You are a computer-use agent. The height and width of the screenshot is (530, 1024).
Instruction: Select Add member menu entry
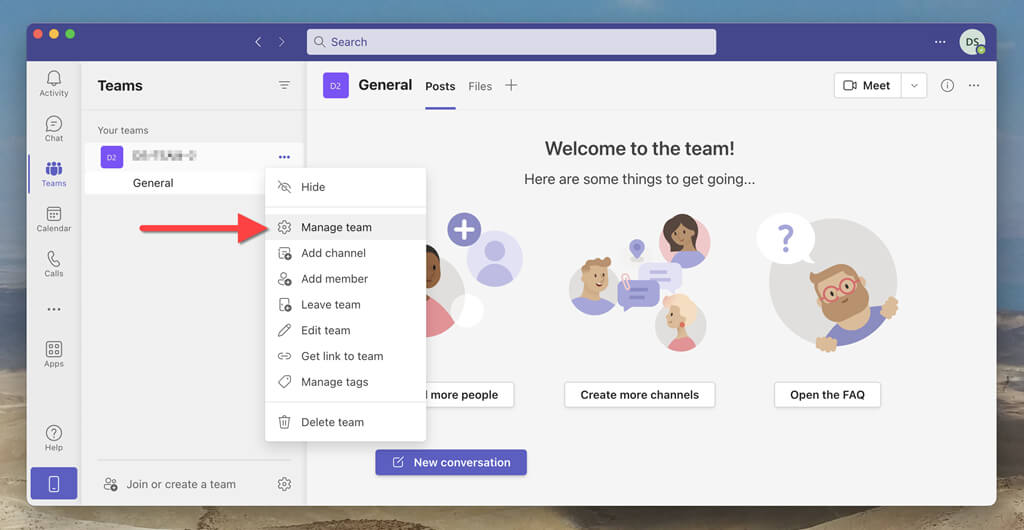pyautogui.click(x=345, y=279)
